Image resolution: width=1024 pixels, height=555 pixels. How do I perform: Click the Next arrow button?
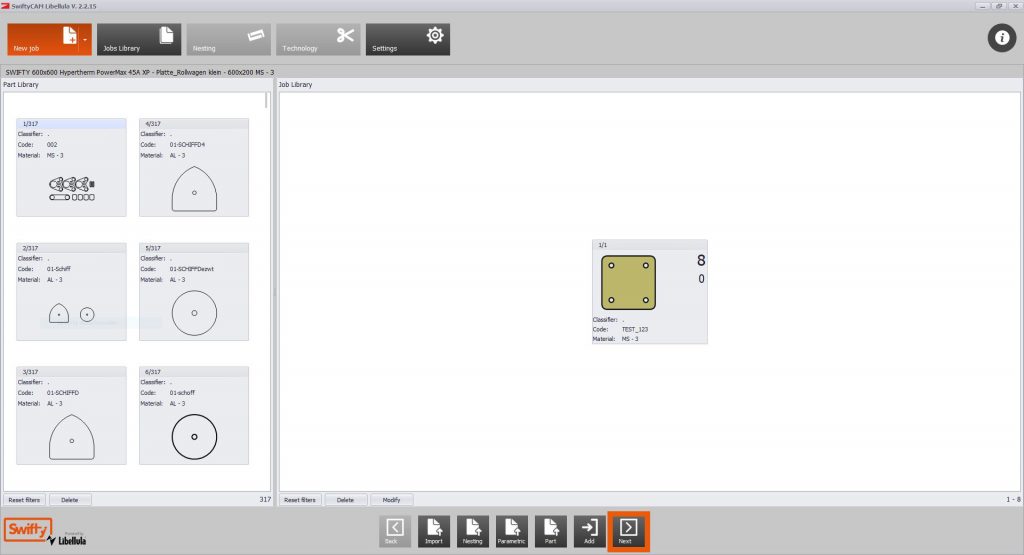click(x=629, y=530)
